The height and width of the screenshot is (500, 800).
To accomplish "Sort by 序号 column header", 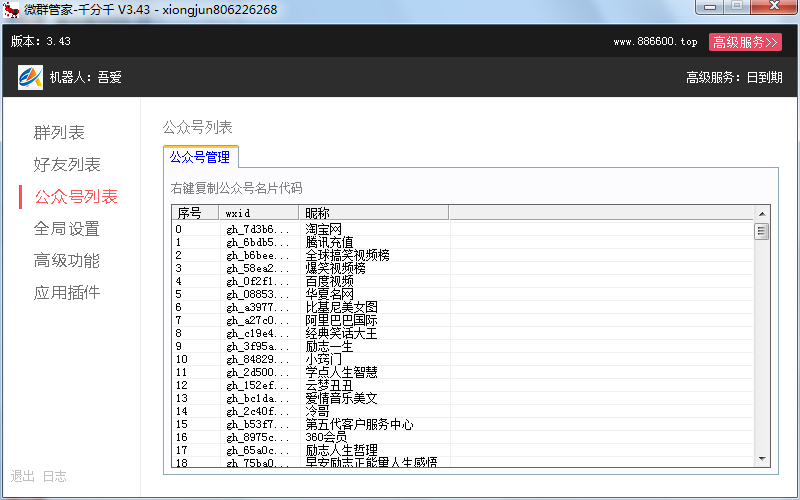I will tap(195, 213).
